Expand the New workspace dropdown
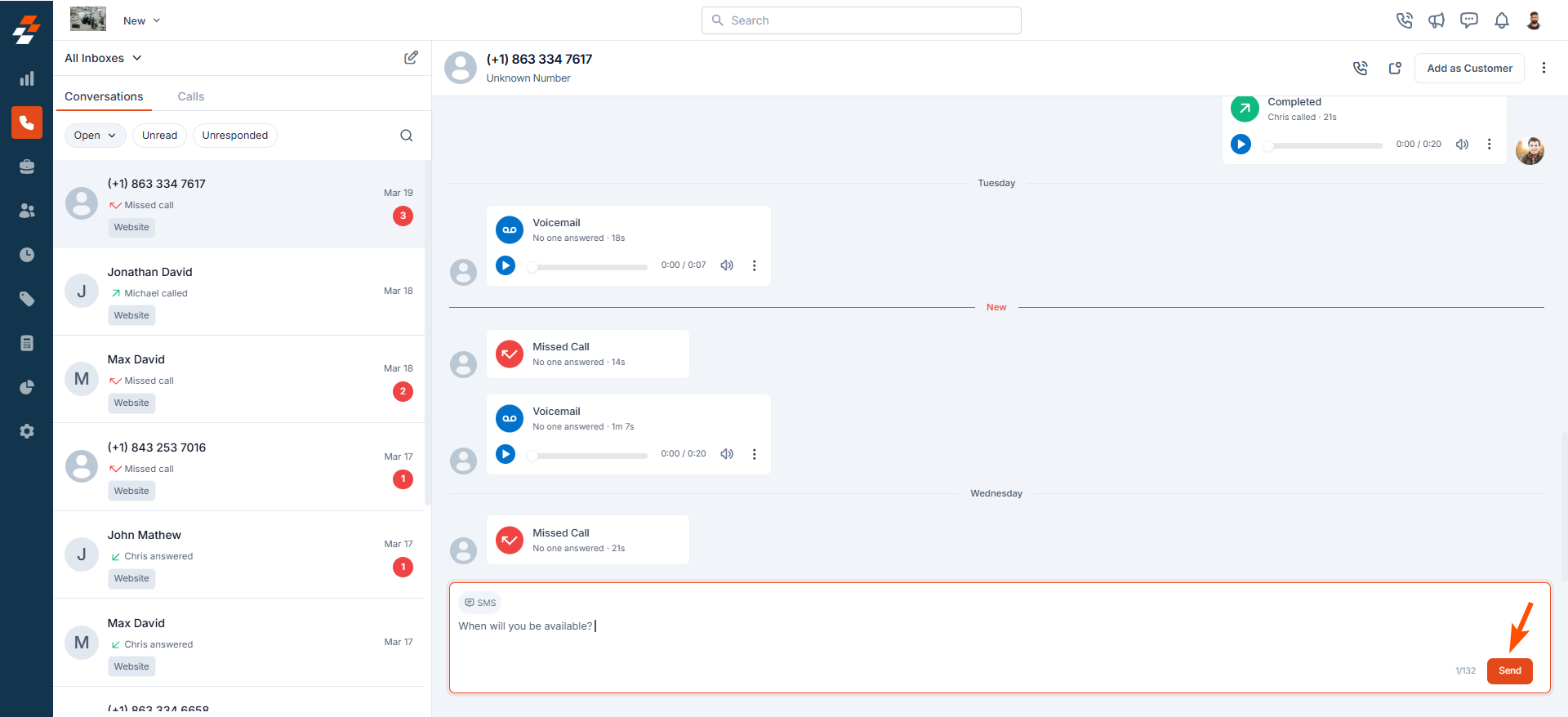The width and height of the screenshot is (1568, 717). coord(141,20)
